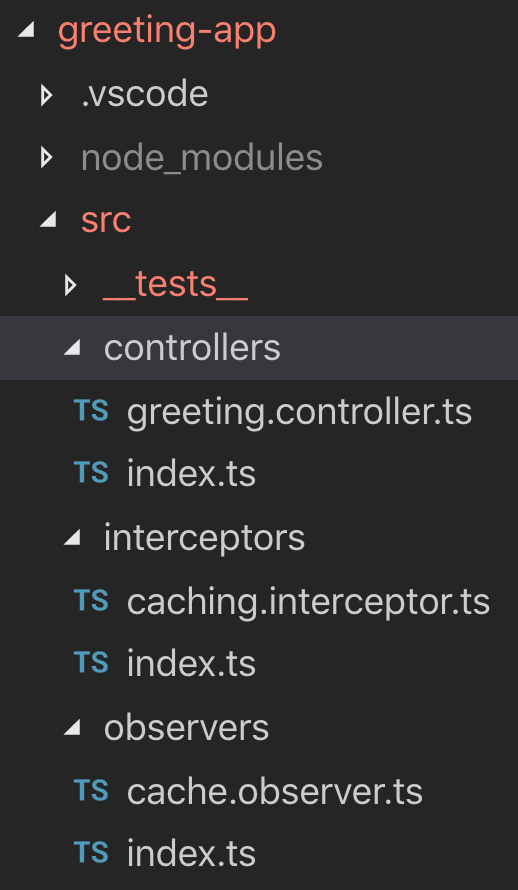The image size is (518, 890).
Task: Click TS icon beside observers index.ts
Action: [91, 853]
